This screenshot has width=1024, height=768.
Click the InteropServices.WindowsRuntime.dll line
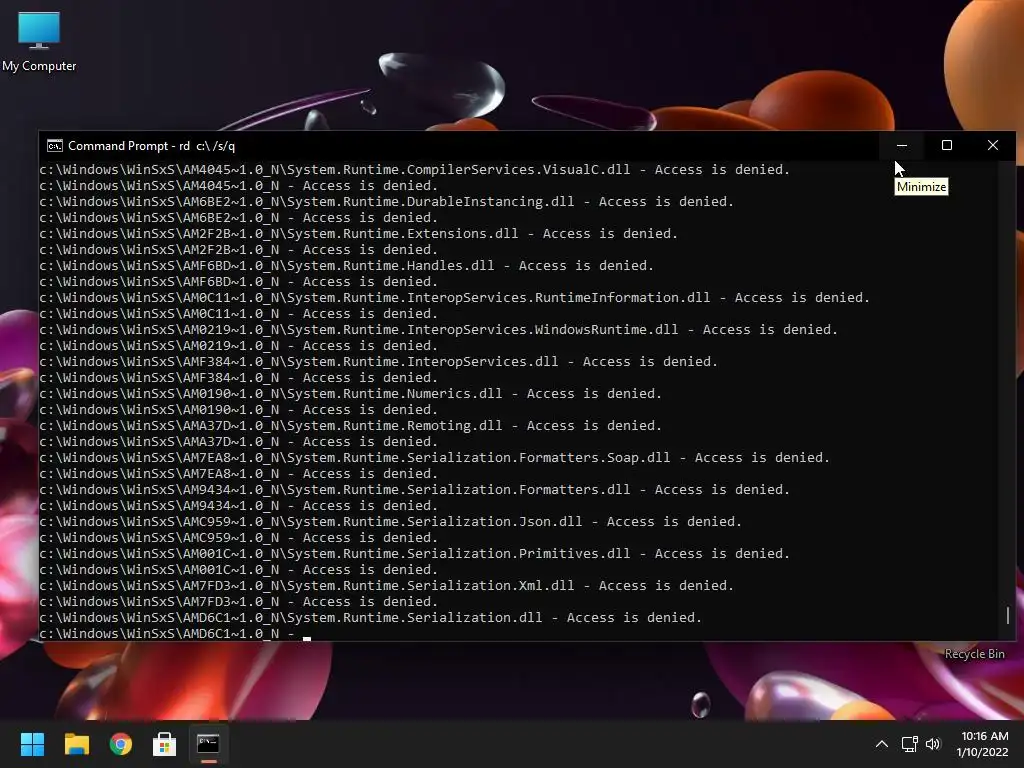tap(439, 330)
